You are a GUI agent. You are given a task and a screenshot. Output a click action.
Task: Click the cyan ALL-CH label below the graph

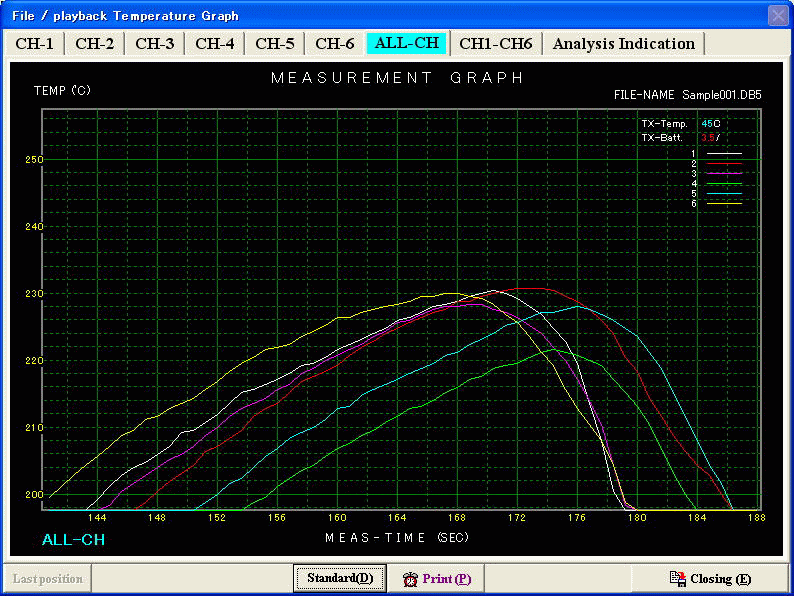(x=73, y=540)
